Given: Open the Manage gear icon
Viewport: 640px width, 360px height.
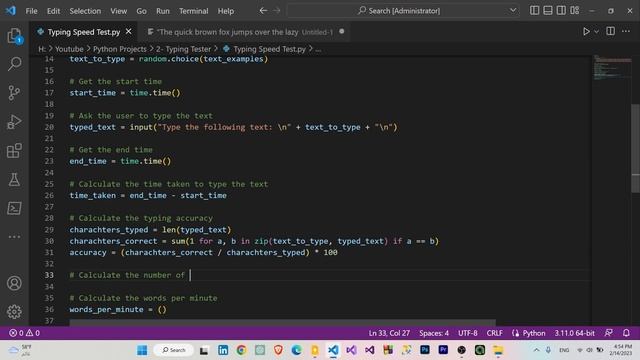Looking at the screenshot, I should pos(14,312).
